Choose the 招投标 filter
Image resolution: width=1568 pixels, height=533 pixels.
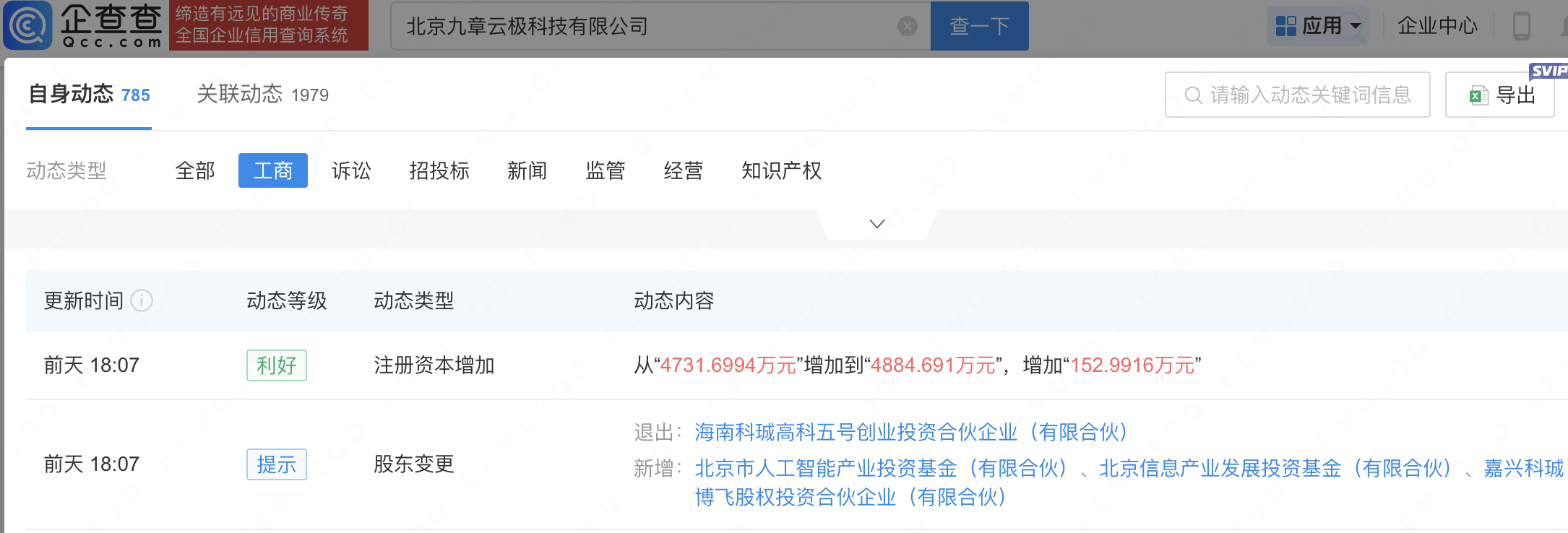click(x=439, y=171)
